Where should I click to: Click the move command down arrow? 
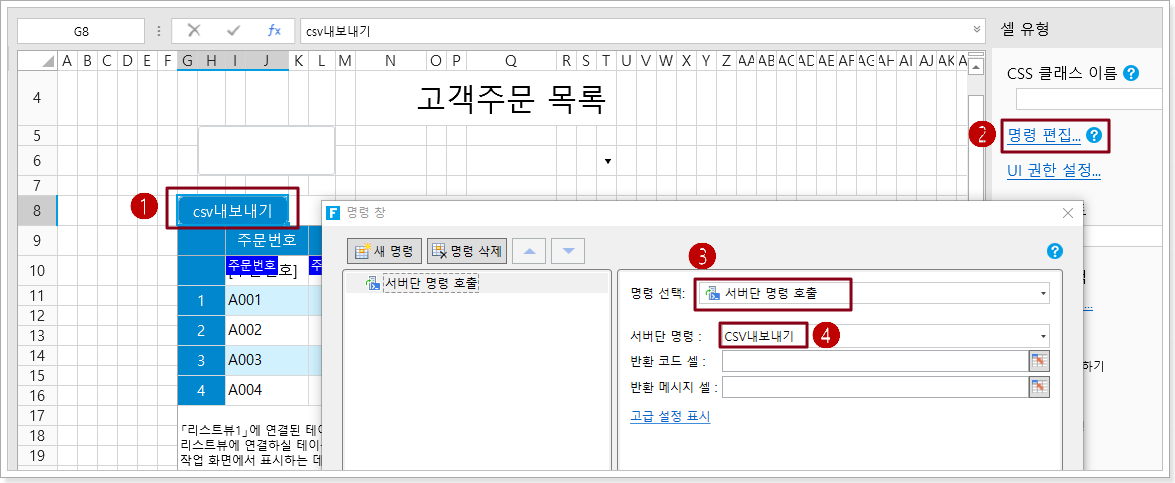click(568, 251)
